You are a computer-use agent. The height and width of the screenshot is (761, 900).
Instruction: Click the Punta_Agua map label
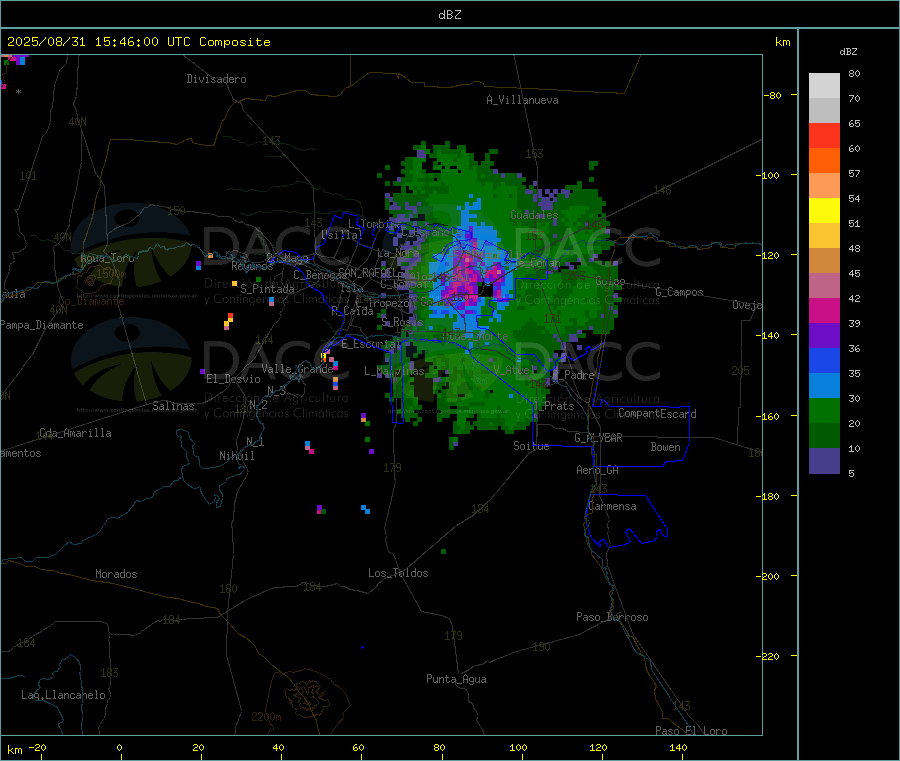(456, 679)
